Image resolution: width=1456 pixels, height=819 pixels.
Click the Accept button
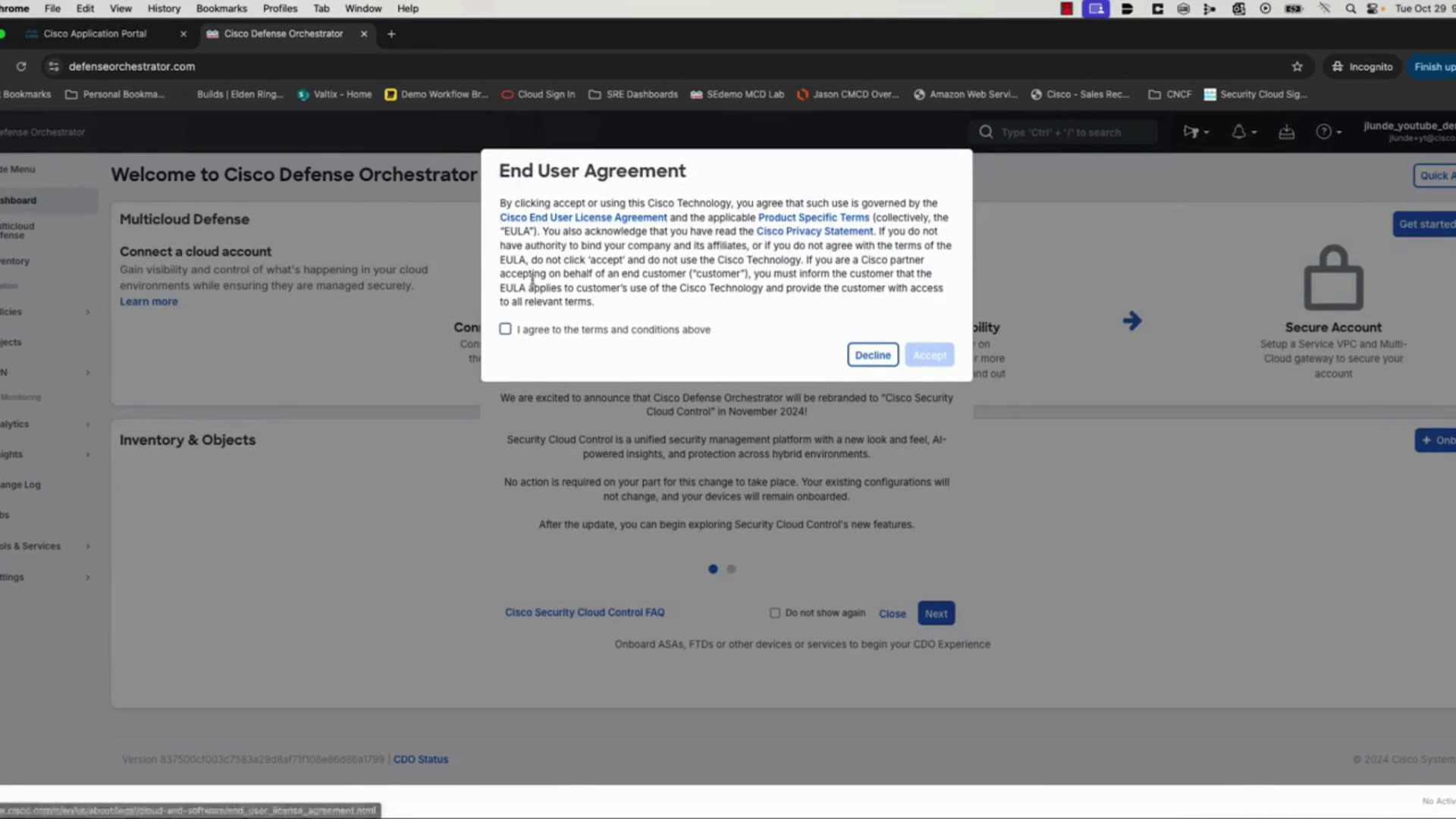[x=929, y=355]
